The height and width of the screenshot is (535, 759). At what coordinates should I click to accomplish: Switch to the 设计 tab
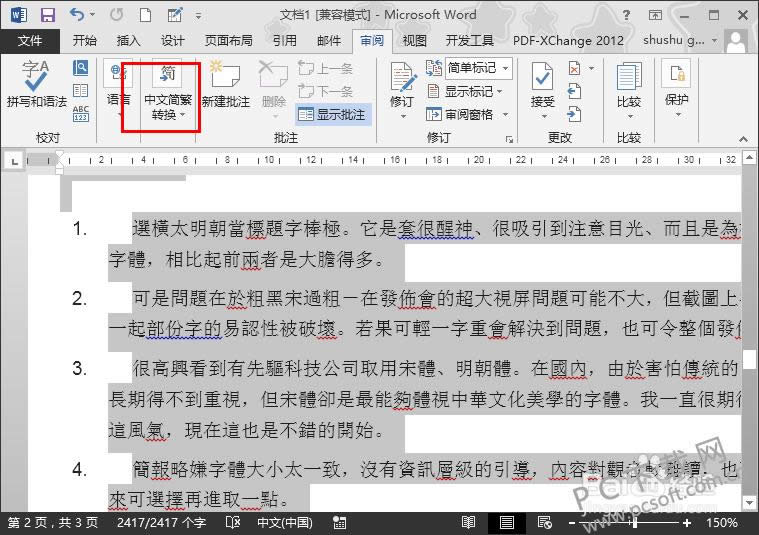coord(172,41)
